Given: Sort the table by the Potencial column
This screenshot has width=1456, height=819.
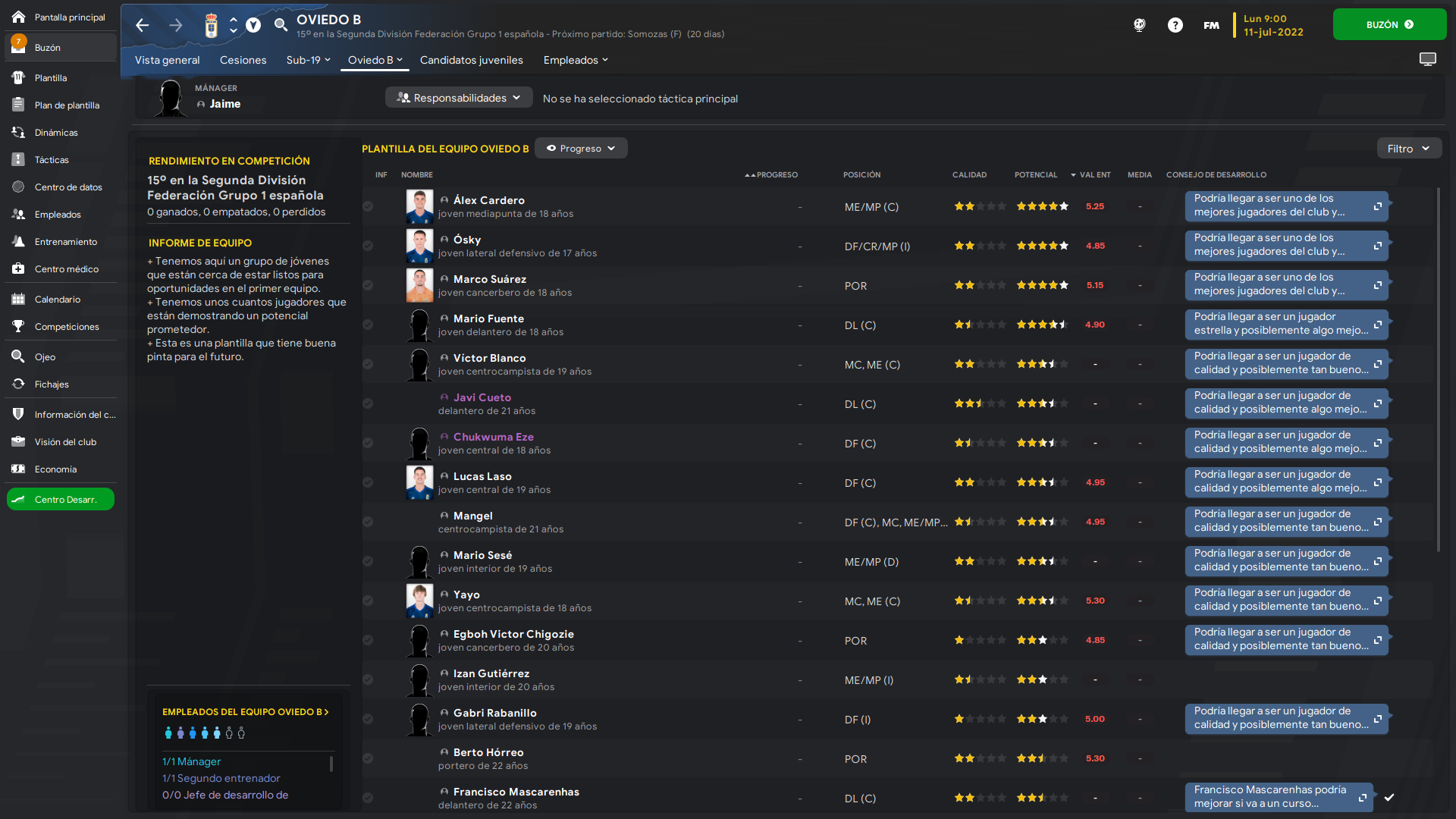Looking at the screenshot, I should (1035, 174).
